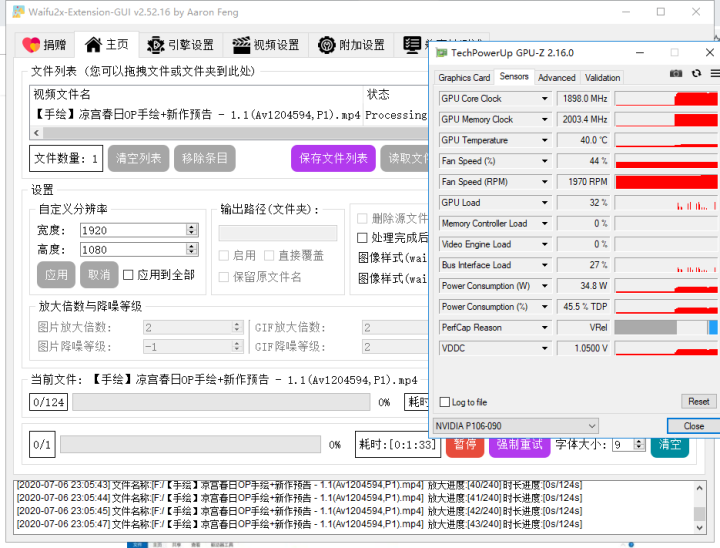The width and height of the screenshot is (720, 548).
Task: Click log panel scrollbar up arrow
Action: 699,488
